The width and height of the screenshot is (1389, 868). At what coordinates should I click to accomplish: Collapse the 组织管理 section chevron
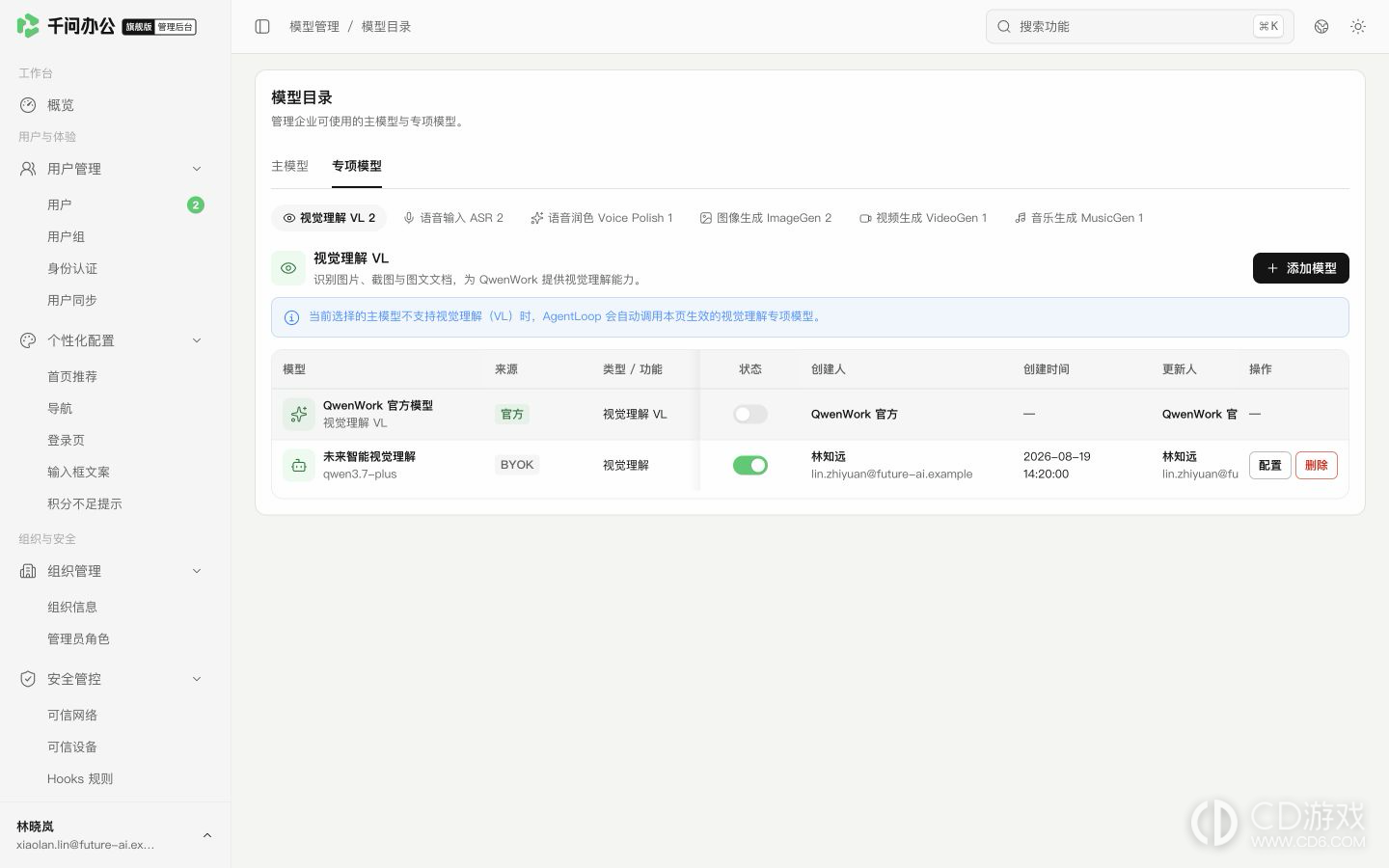(197, 571)
